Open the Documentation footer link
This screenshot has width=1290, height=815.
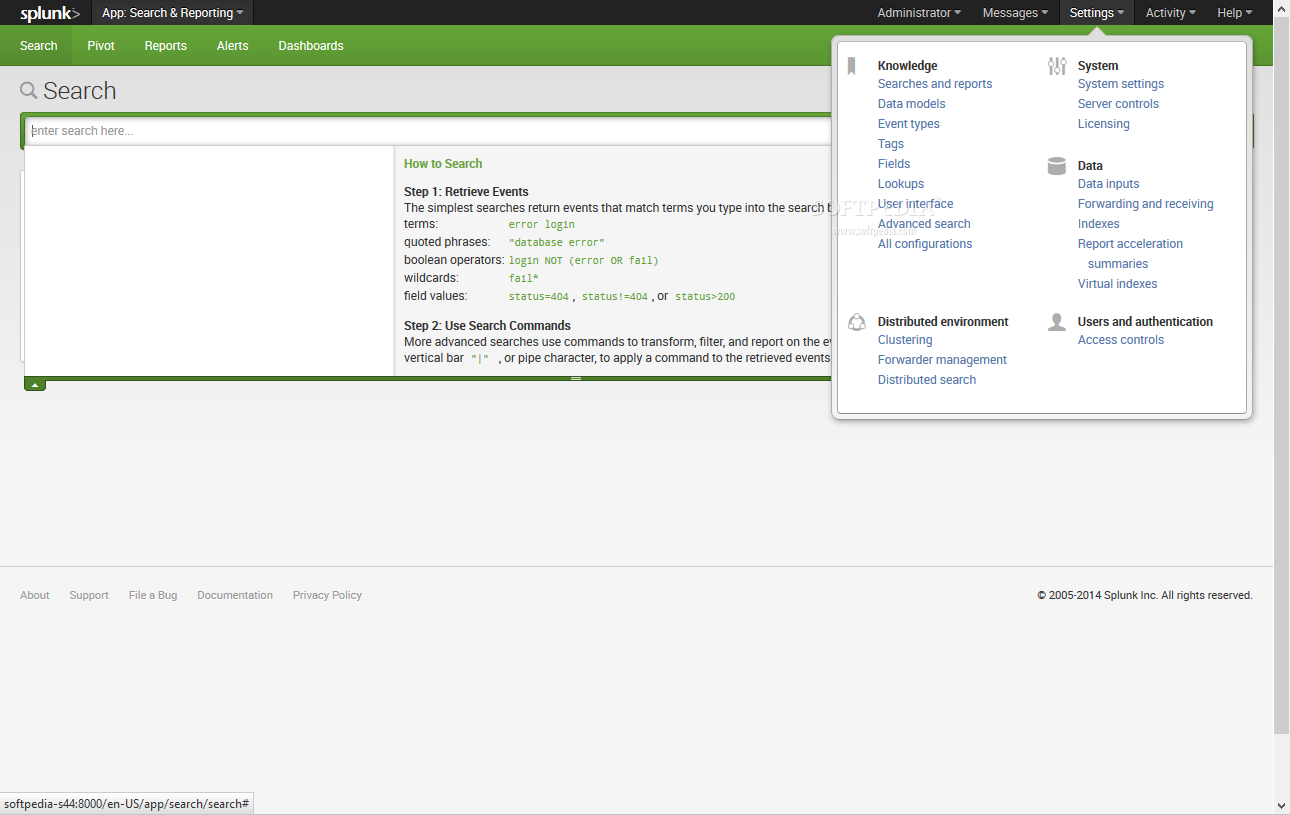(x=235, y=595)
